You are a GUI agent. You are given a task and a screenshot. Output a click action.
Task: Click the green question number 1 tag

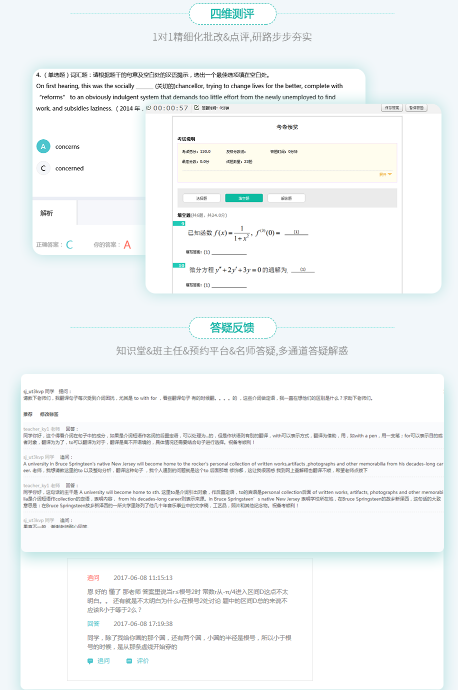pos(180,224)
